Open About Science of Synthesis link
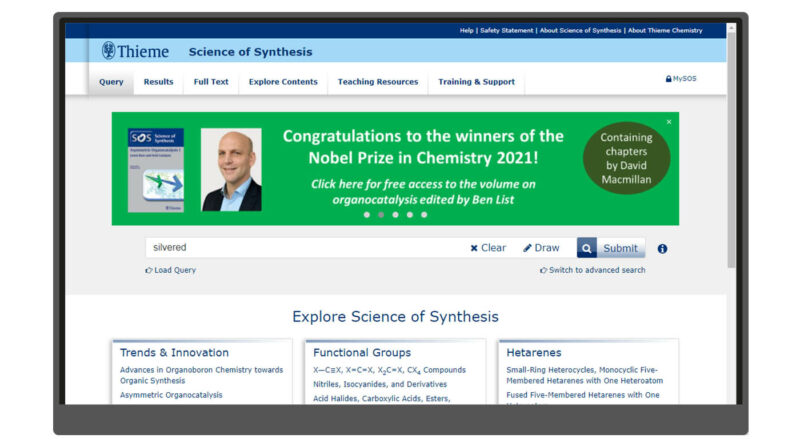Image resolution: width=800 pixels, height=446 pixels. [x=581, y=31]
